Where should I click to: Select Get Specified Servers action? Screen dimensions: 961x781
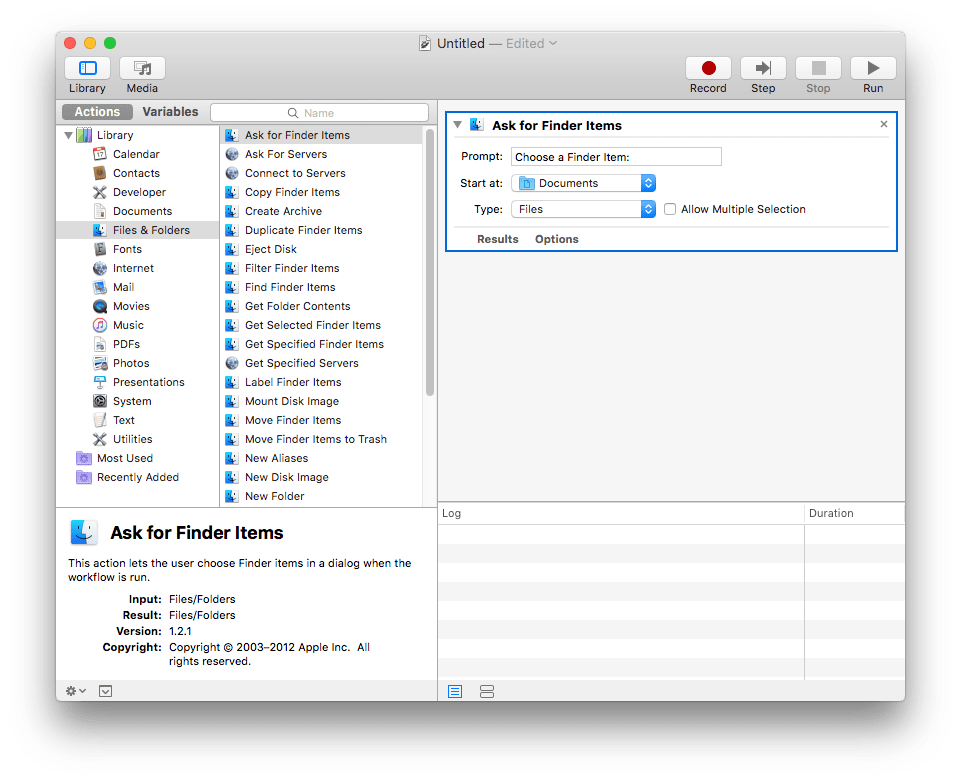tap(321, 363)
